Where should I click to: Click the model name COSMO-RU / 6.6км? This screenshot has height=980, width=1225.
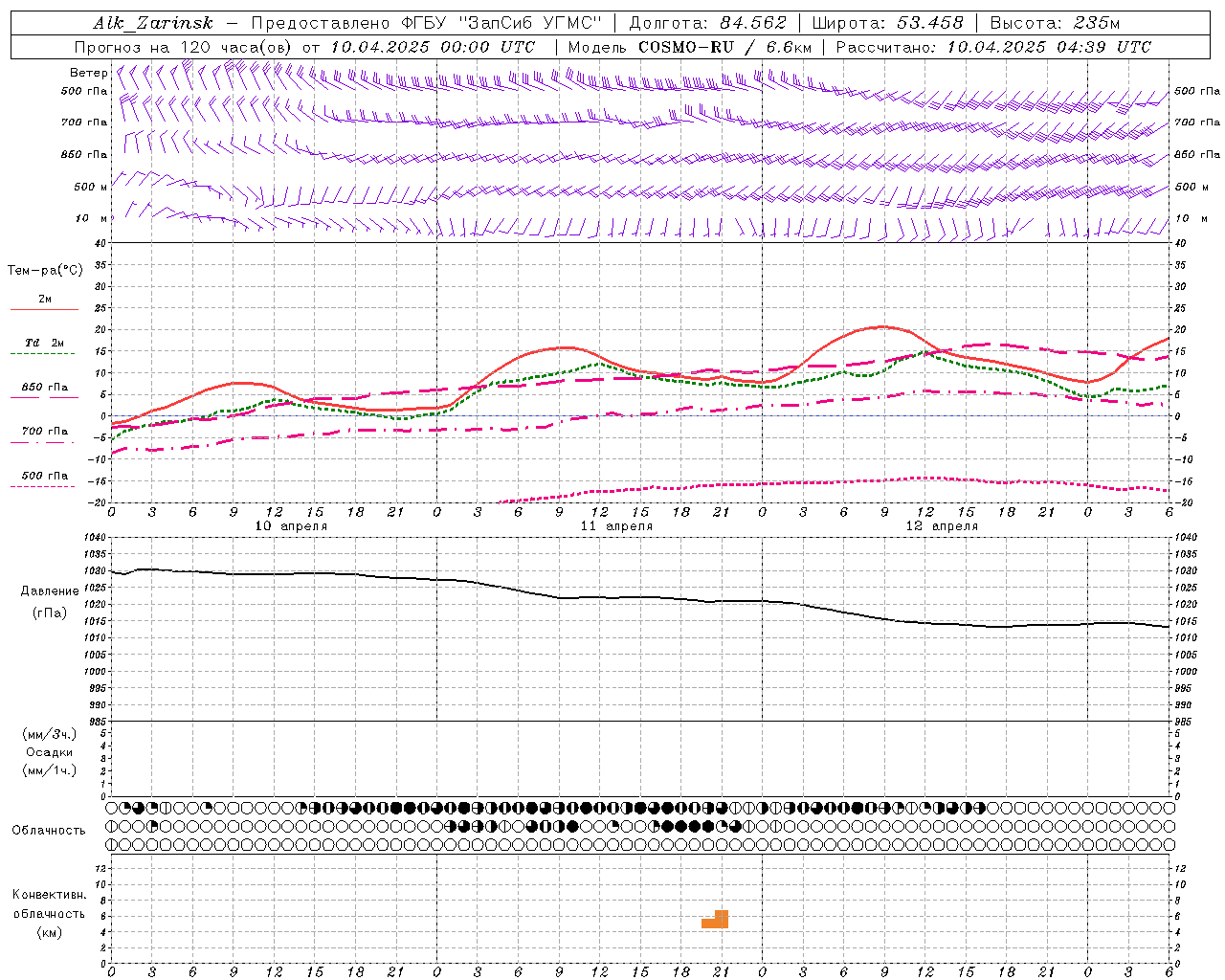725,47
